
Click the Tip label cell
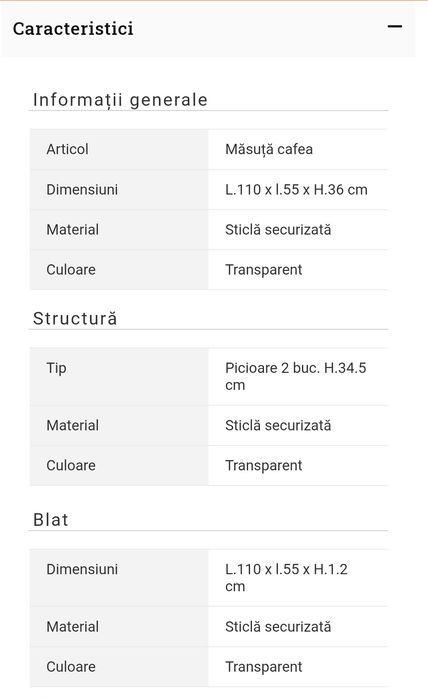pyautogui.click(x=119, y=377)
